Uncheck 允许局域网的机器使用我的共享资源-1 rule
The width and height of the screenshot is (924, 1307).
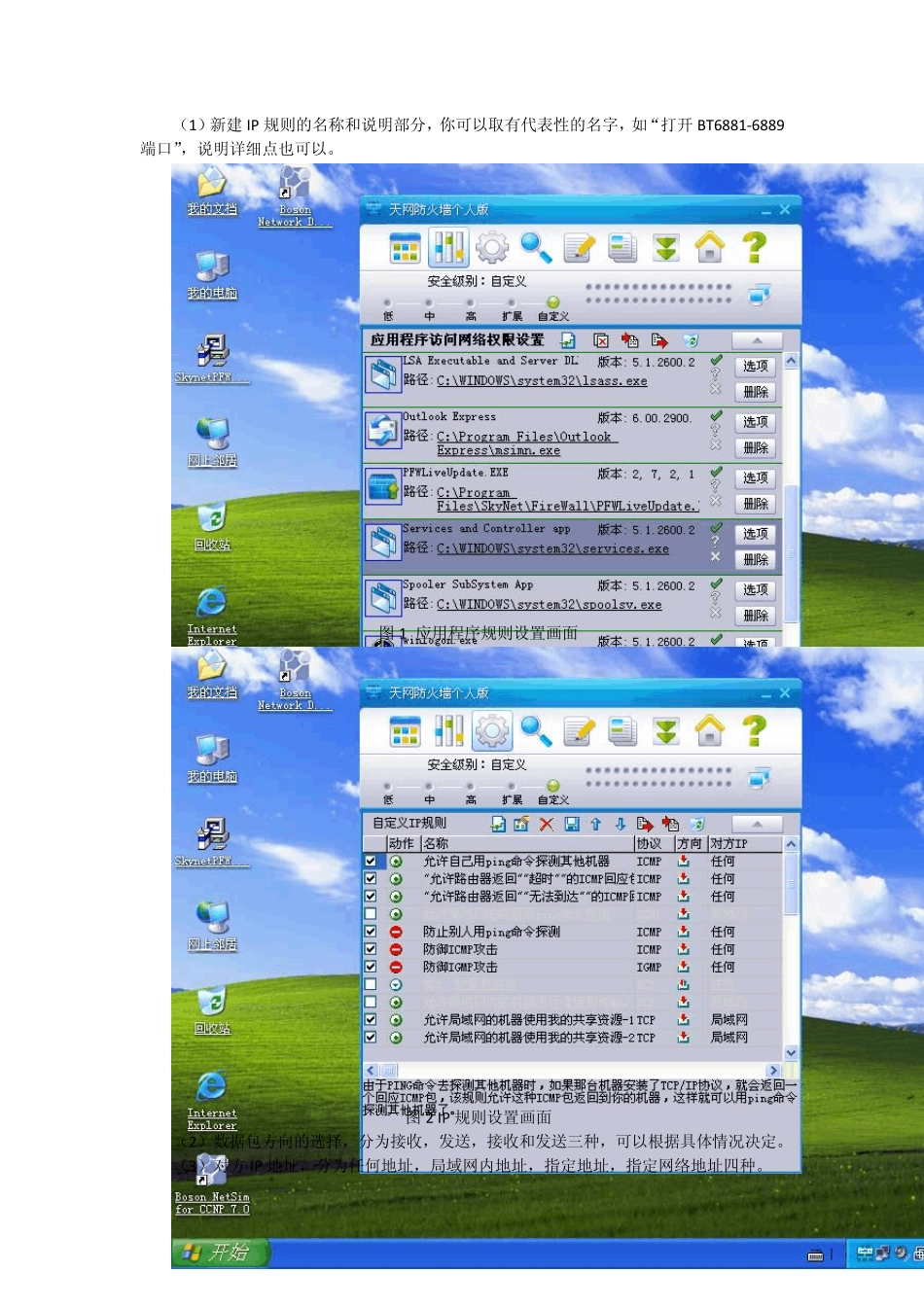point(371,1020)
